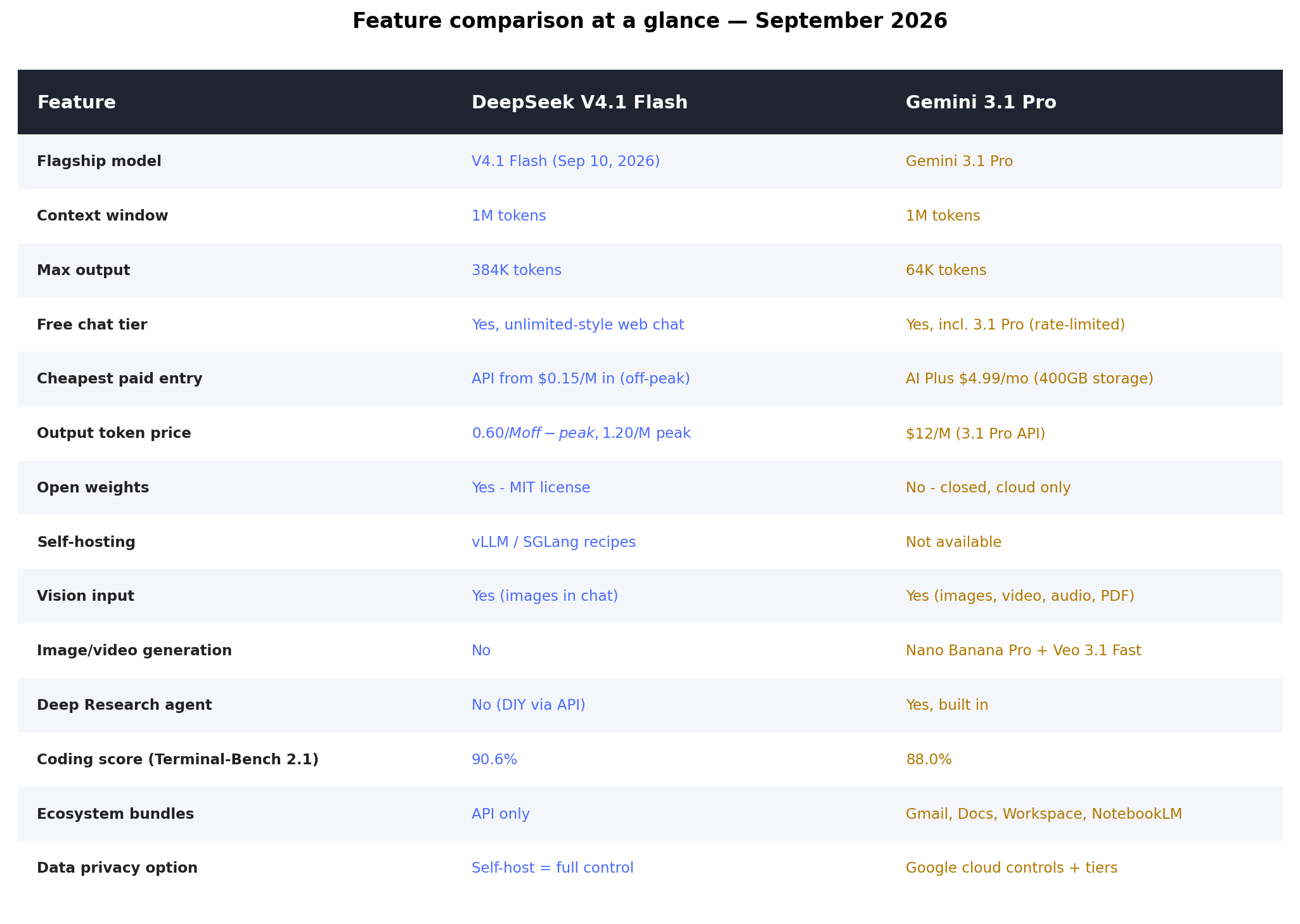Click the title 'Feature comparison at a glance'
1300x924 pixels.
click(x=536, y=21)
